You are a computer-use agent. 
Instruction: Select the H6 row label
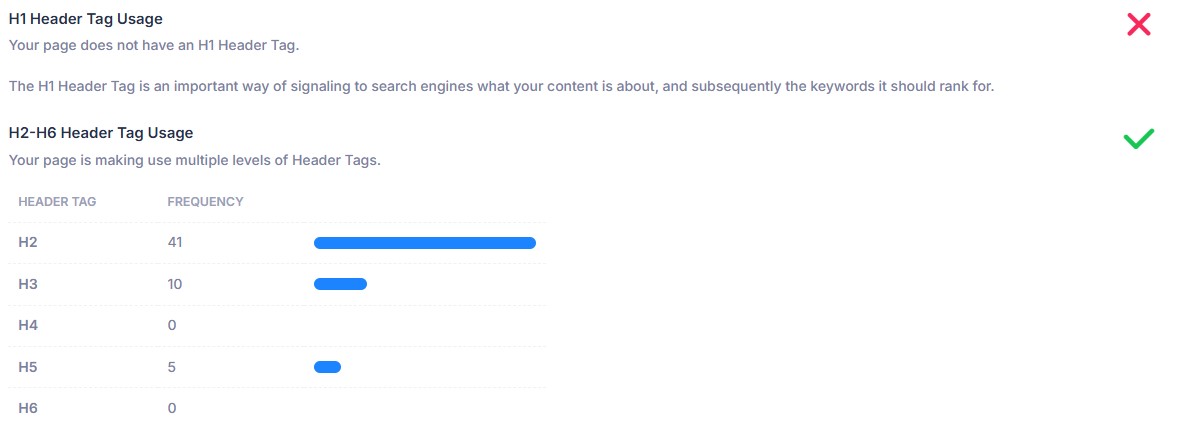pyautogui.click(x=27, y=408)
